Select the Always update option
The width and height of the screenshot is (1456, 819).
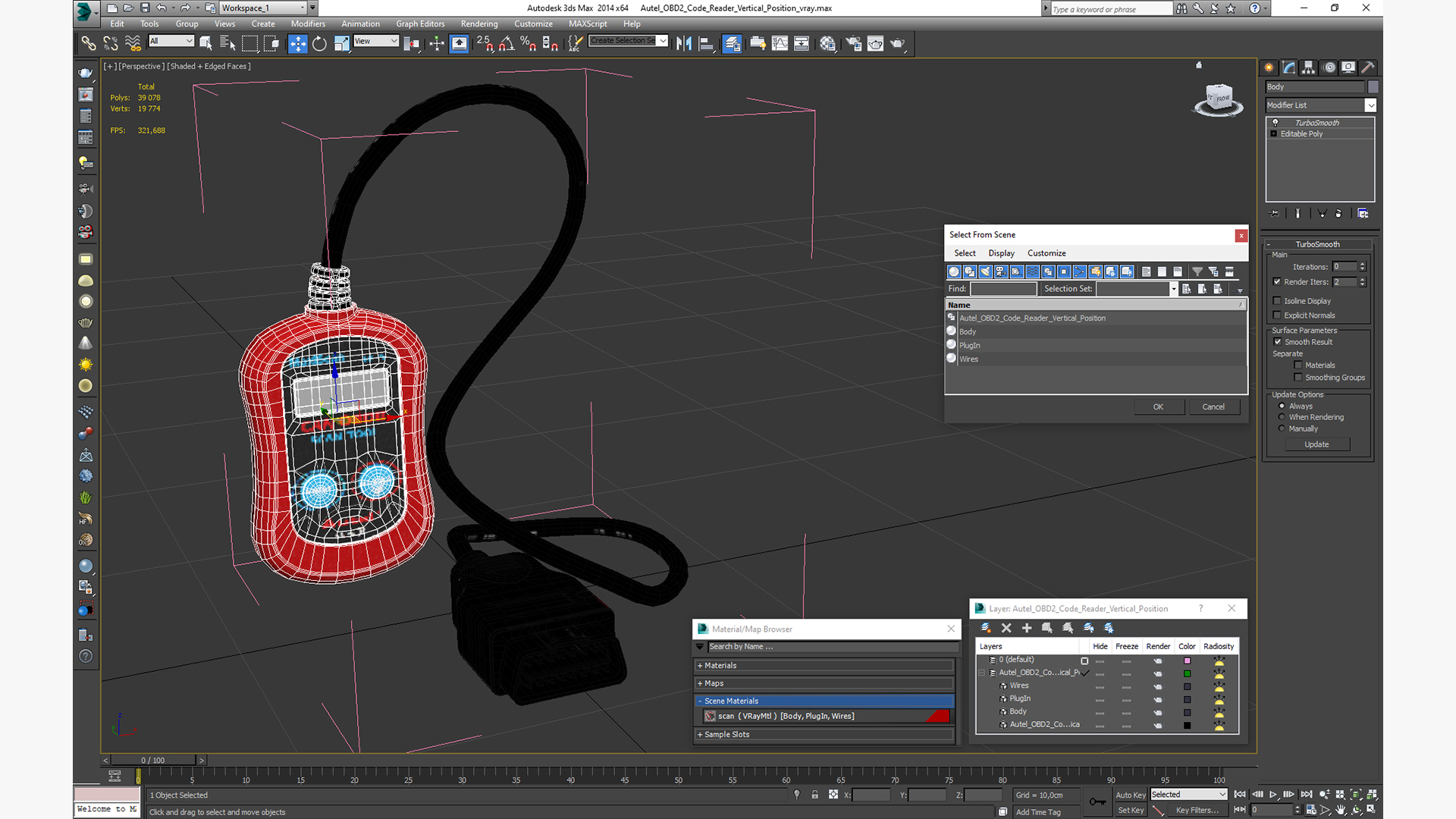click(x=1282, y=406)
